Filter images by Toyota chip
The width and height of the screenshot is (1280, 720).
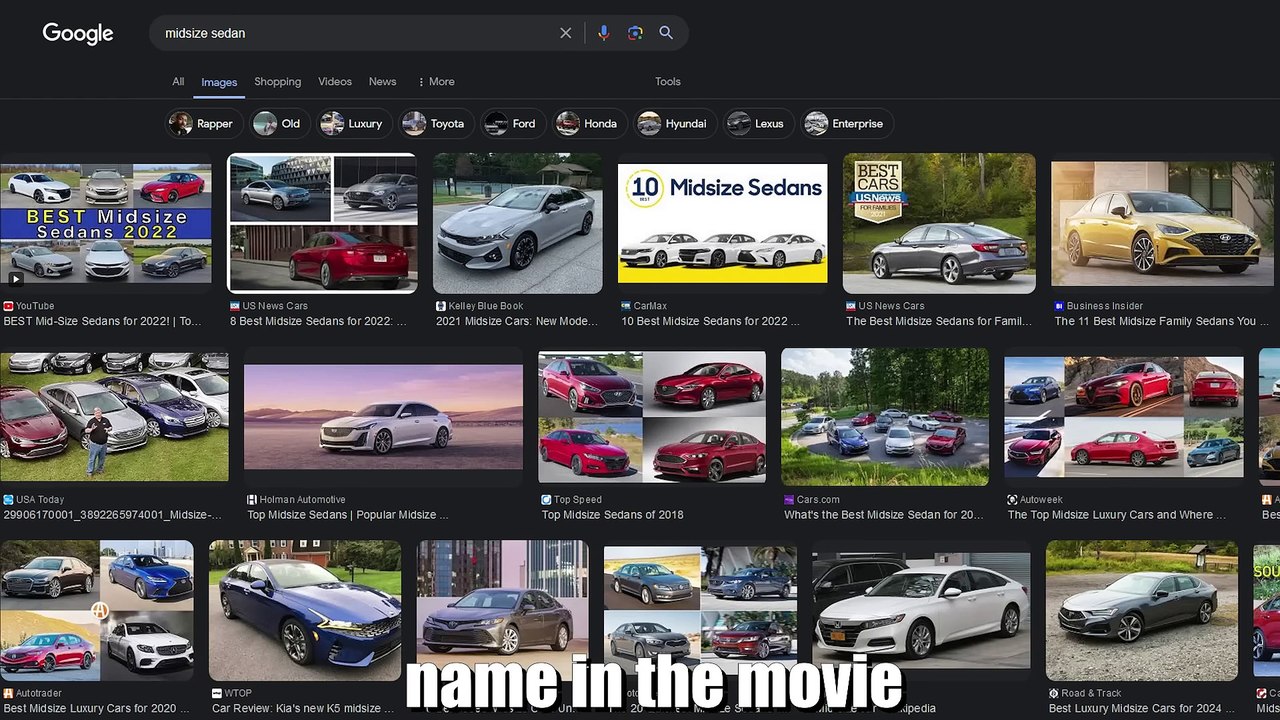pos(435,124)
